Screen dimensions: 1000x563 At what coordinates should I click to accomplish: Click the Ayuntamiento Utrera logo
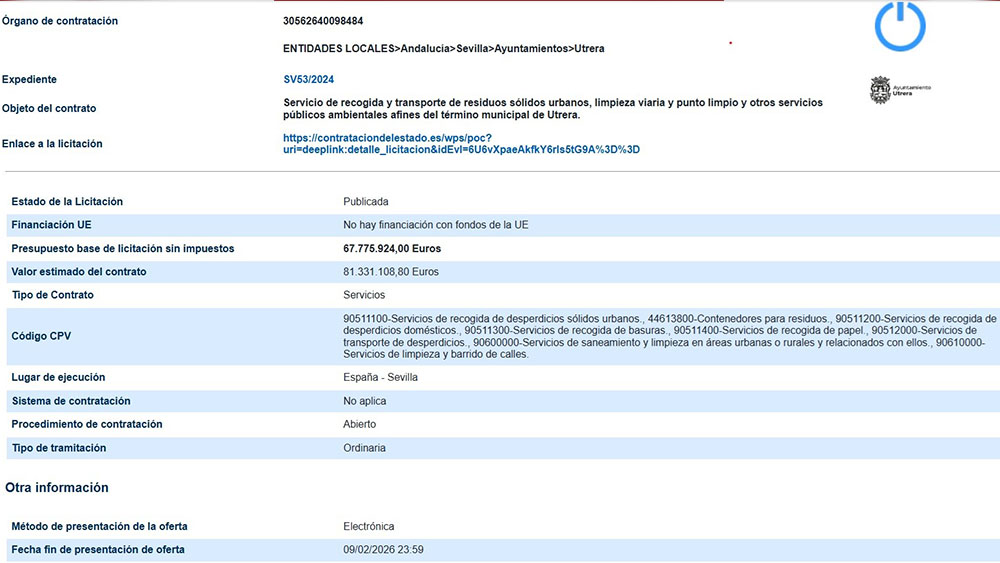(900, 90)
